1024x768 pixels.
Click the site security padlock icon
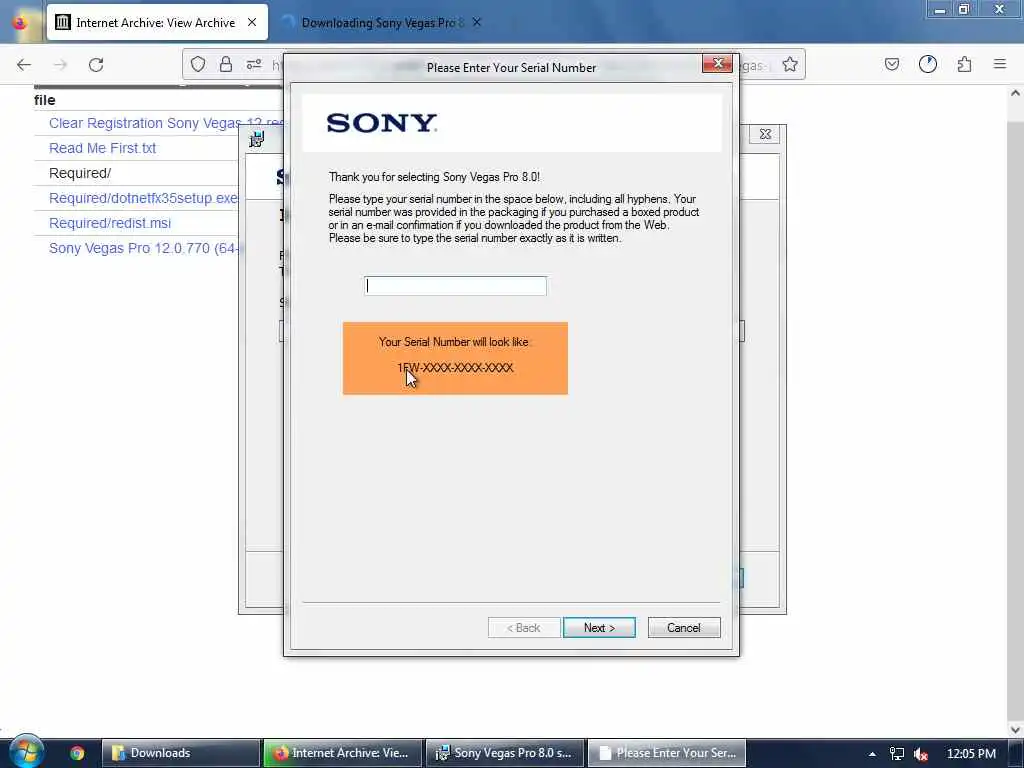(x=226, y=64)
